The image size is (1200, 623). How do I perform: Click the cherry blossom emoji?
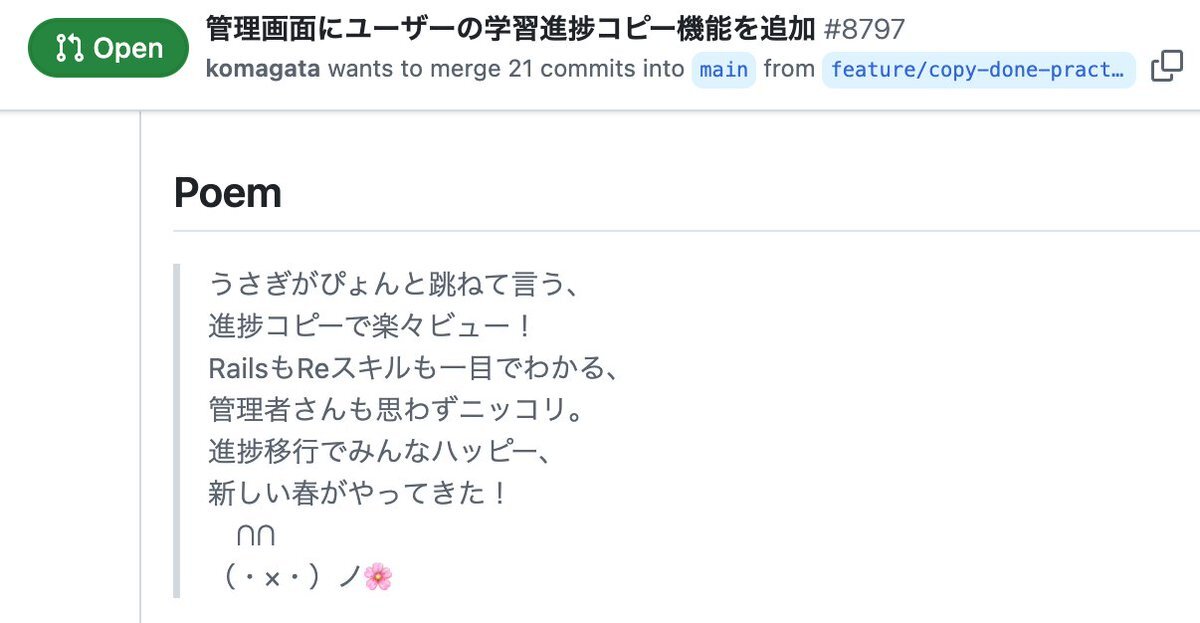click(x=378, y=576)
